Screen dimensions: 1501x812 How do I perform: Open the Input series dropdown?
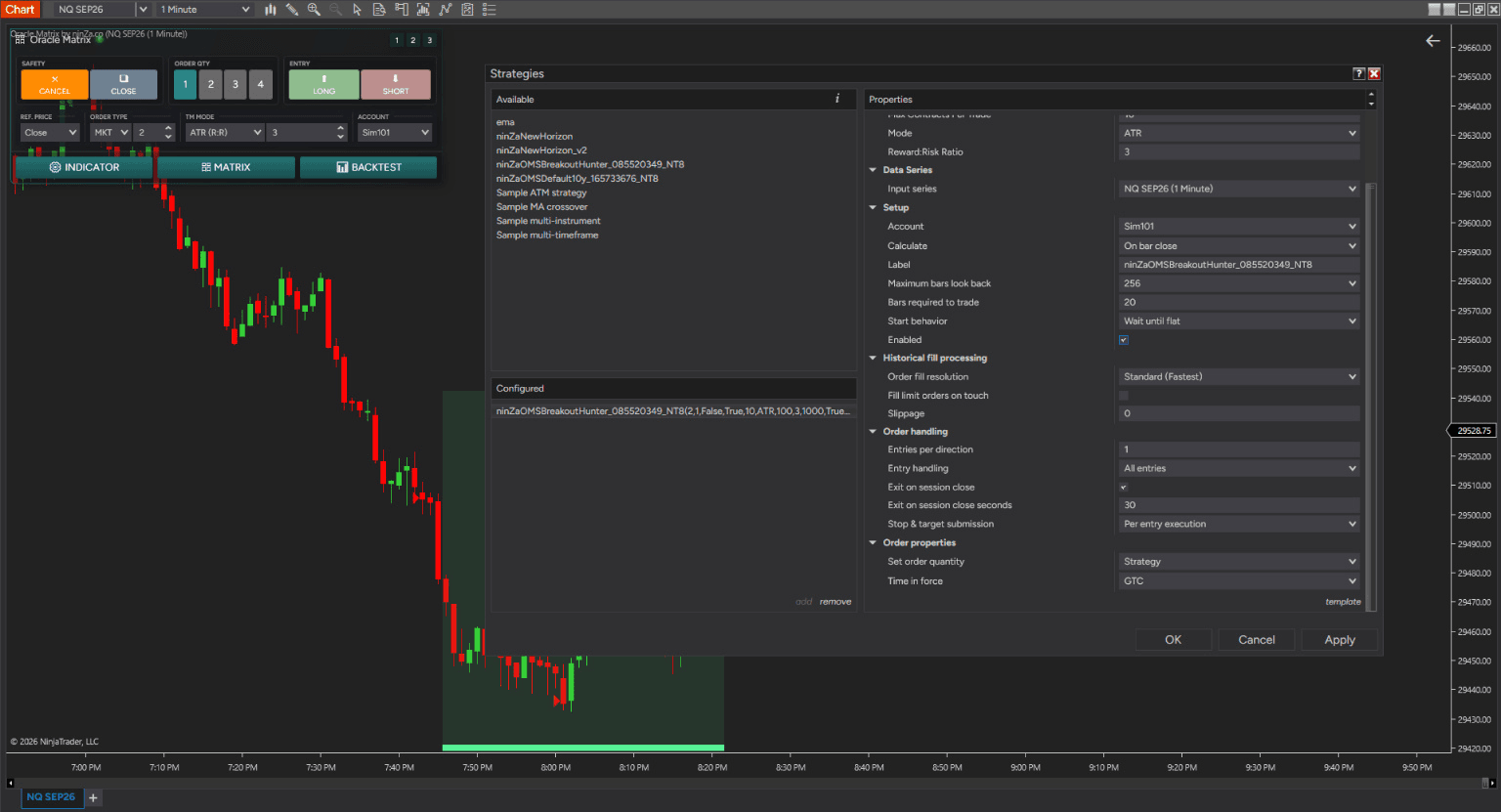point(1239,189)
